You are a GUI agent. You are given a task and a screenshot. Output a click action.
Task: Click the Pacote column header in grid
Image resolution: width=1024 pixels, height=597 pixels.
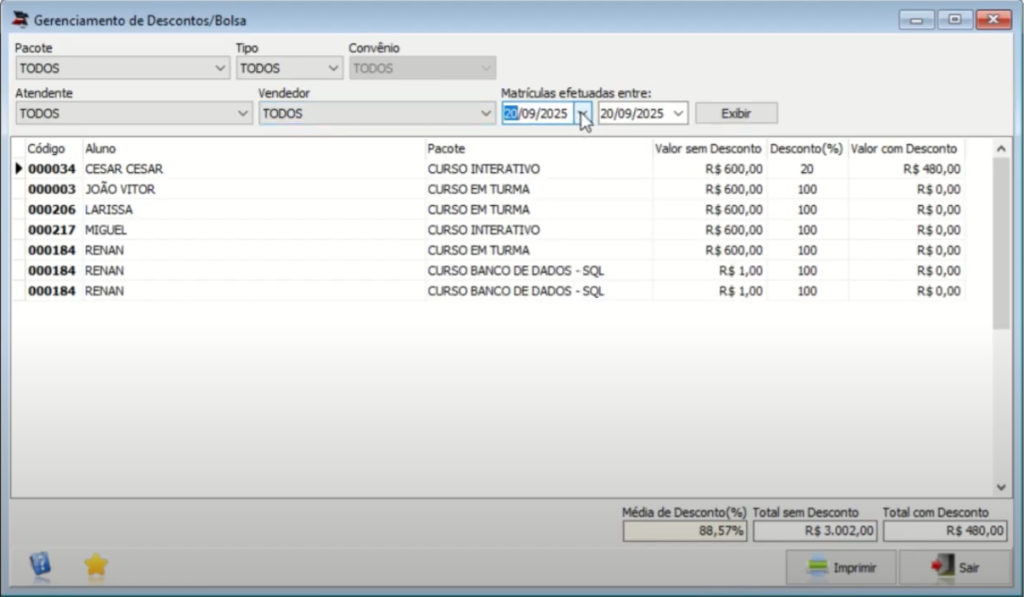[446, 149]
